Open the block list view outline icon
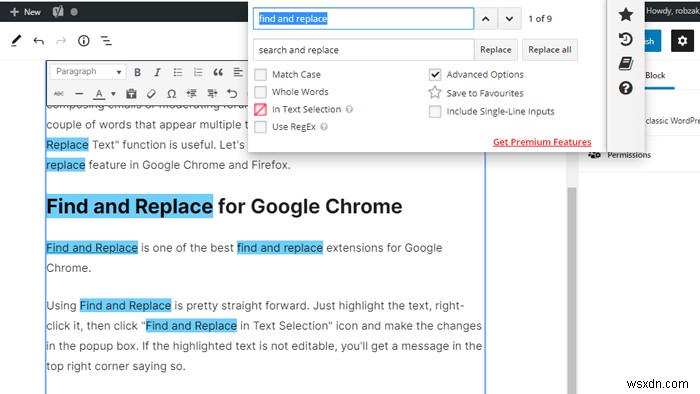The image size is (700, 394). point(106,41)
